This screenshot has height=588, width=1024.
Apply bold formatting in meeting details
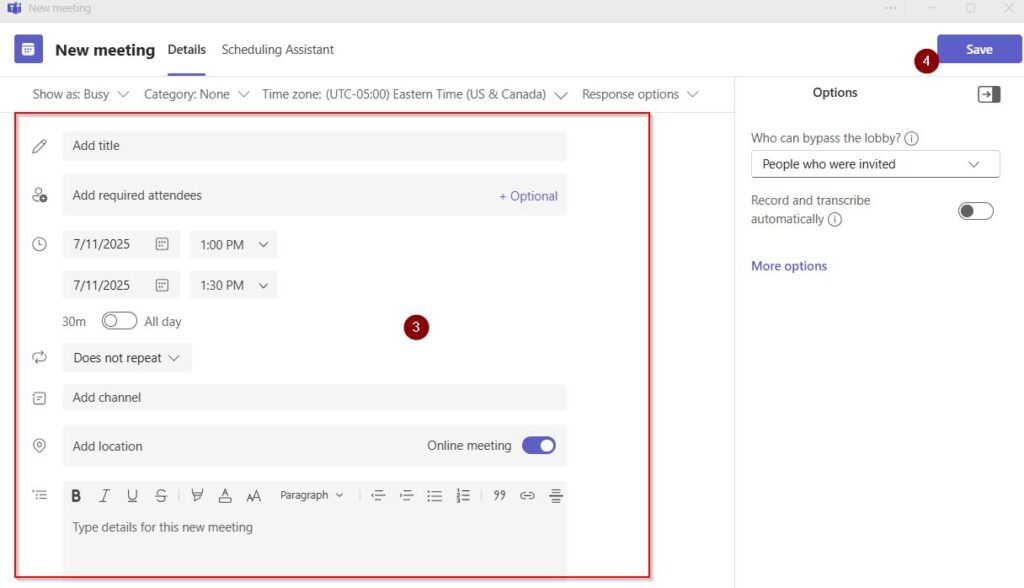pos(76,496)
